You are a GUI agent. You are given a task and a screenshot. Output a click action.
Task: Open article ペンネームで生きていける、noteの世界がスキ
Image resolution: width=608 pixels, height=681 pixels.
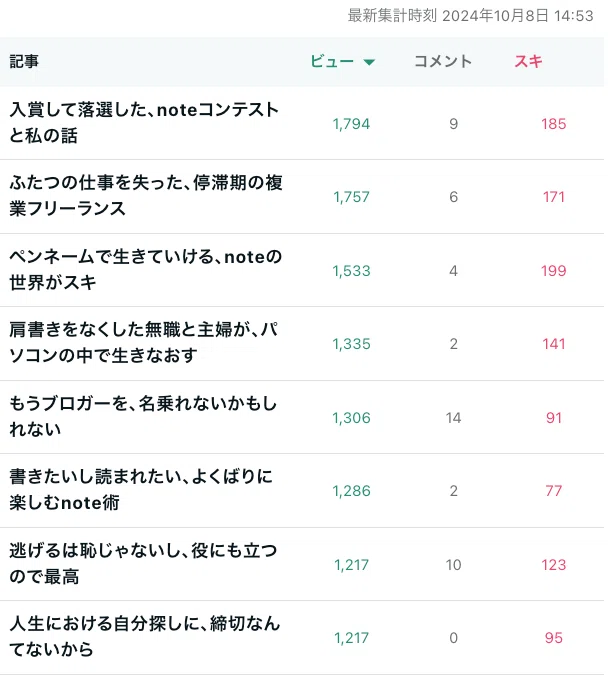(x=146, y=269)
